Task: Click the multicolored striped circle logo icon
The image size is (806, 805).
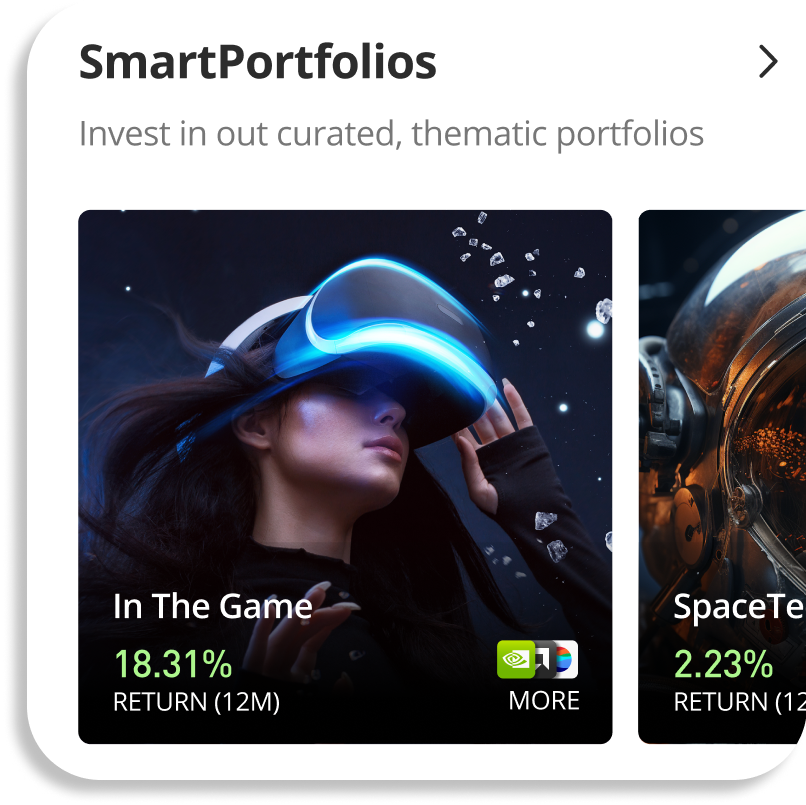Action: click(566, 659)
